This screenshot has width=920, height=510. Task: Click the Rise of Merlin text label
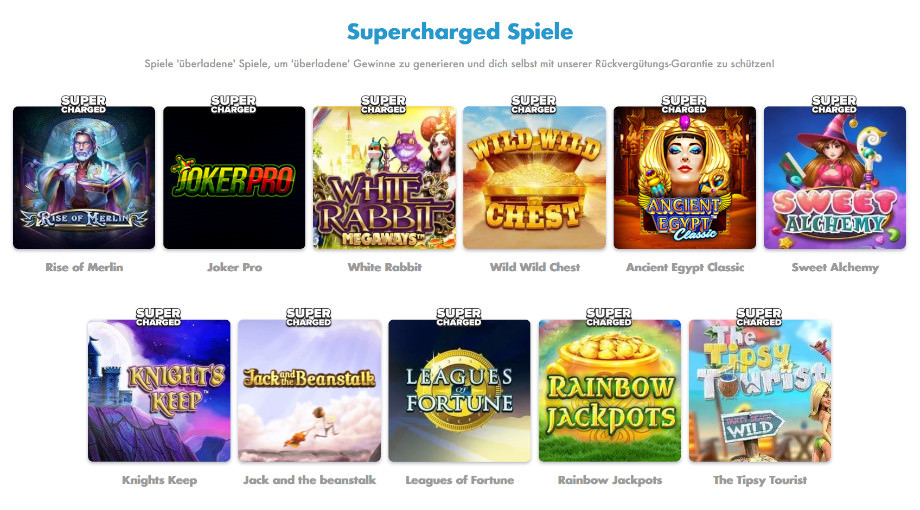click(84, 267)
